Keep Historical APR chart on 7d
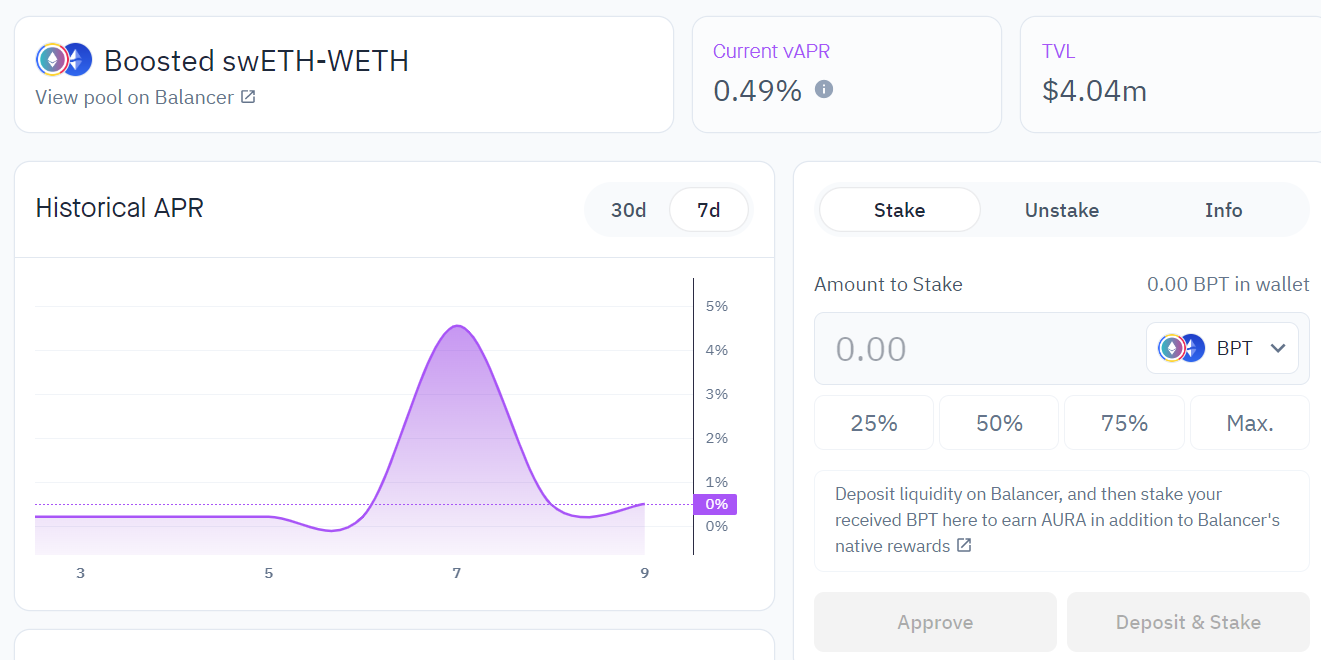The width and height of the screenshot is (1321, 660). pos(708,210)
